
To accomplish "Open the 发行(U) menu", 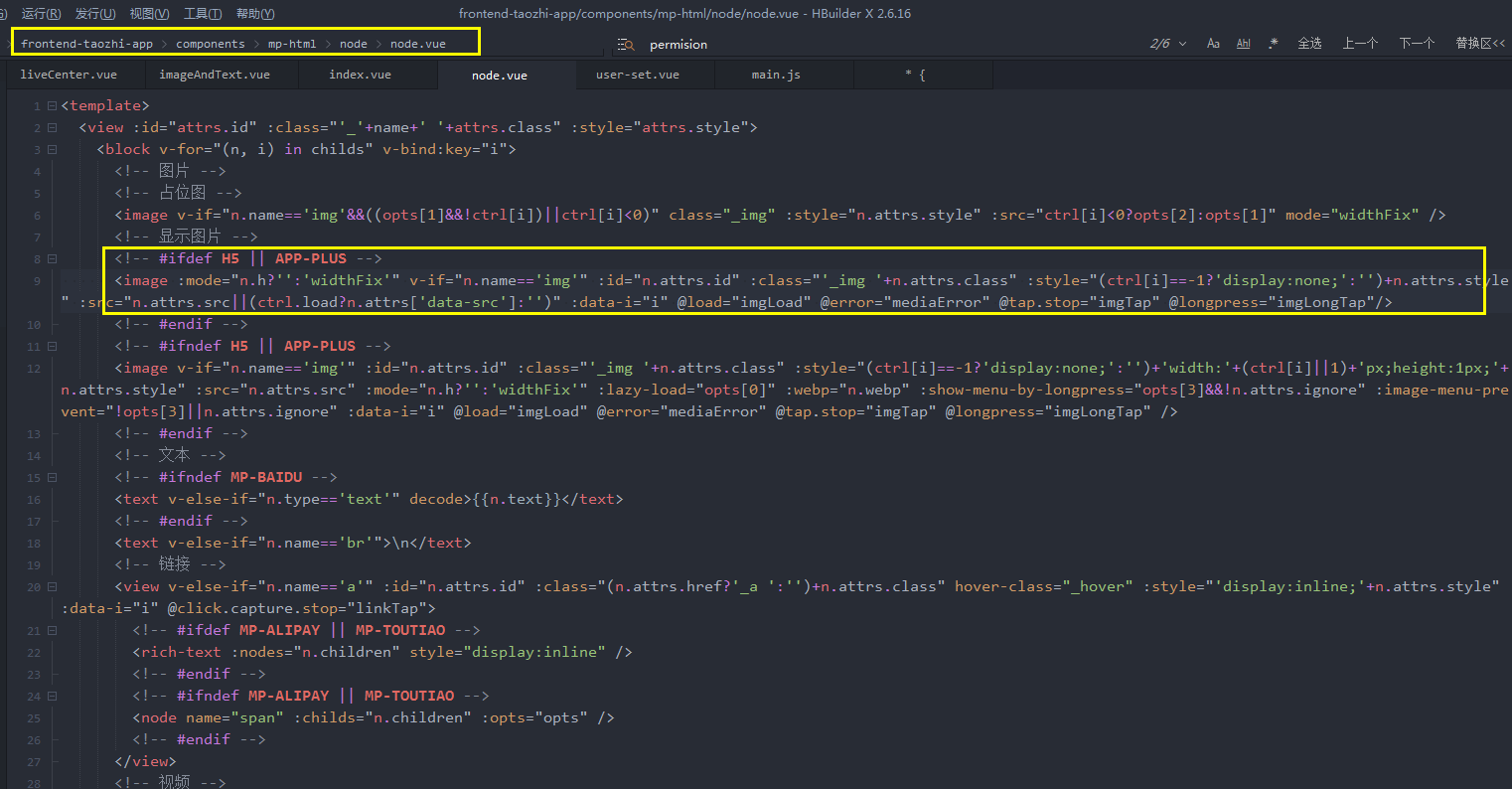I will [95, 14].
